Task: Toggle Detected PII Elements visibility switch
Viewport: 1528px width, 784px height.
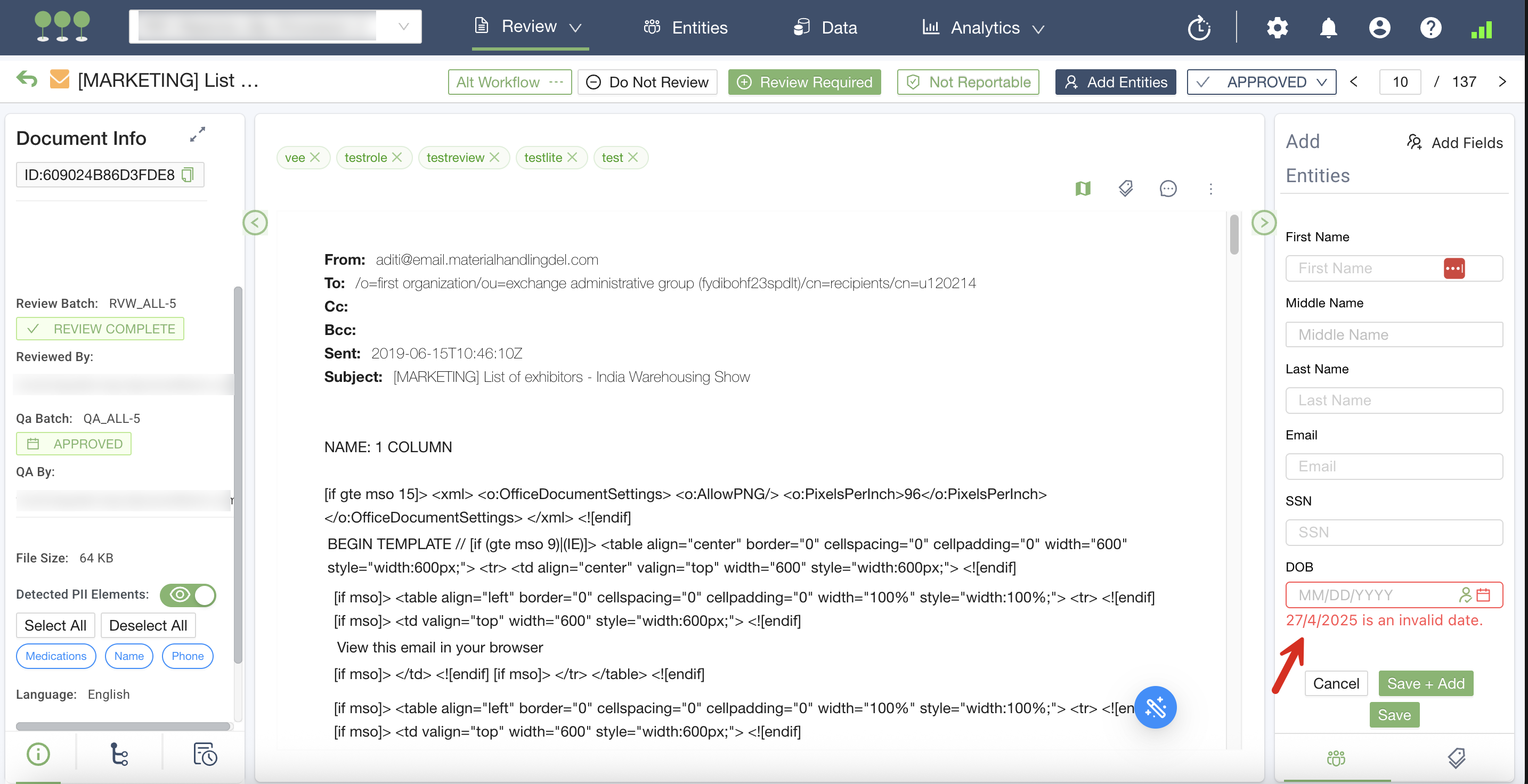Action: 188,595
